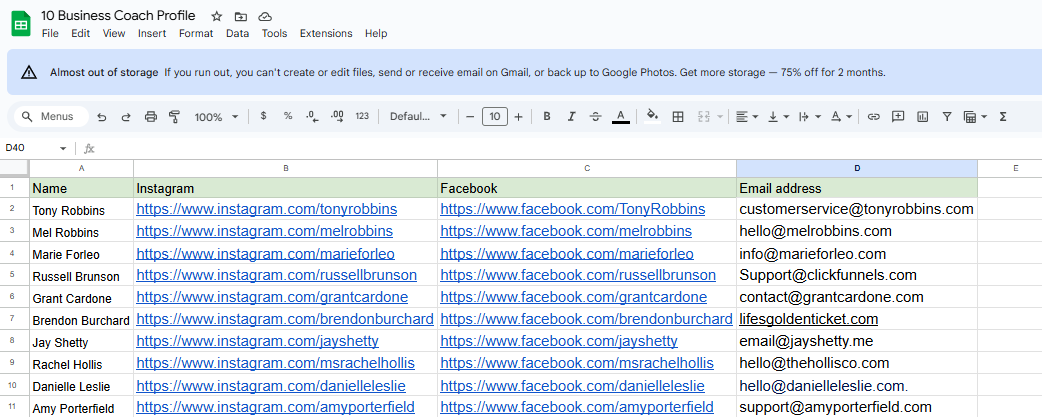The width and height of the screenshot is (1042, 417).
Task: Open the Insert menu
Action: pos(152,33)
